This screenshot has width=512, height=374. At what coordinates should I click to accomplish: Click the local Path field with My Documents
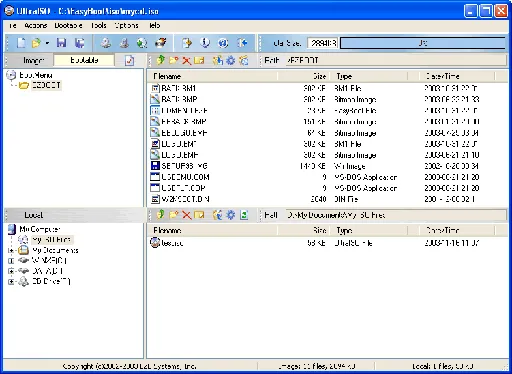click(x=395, y=215)
